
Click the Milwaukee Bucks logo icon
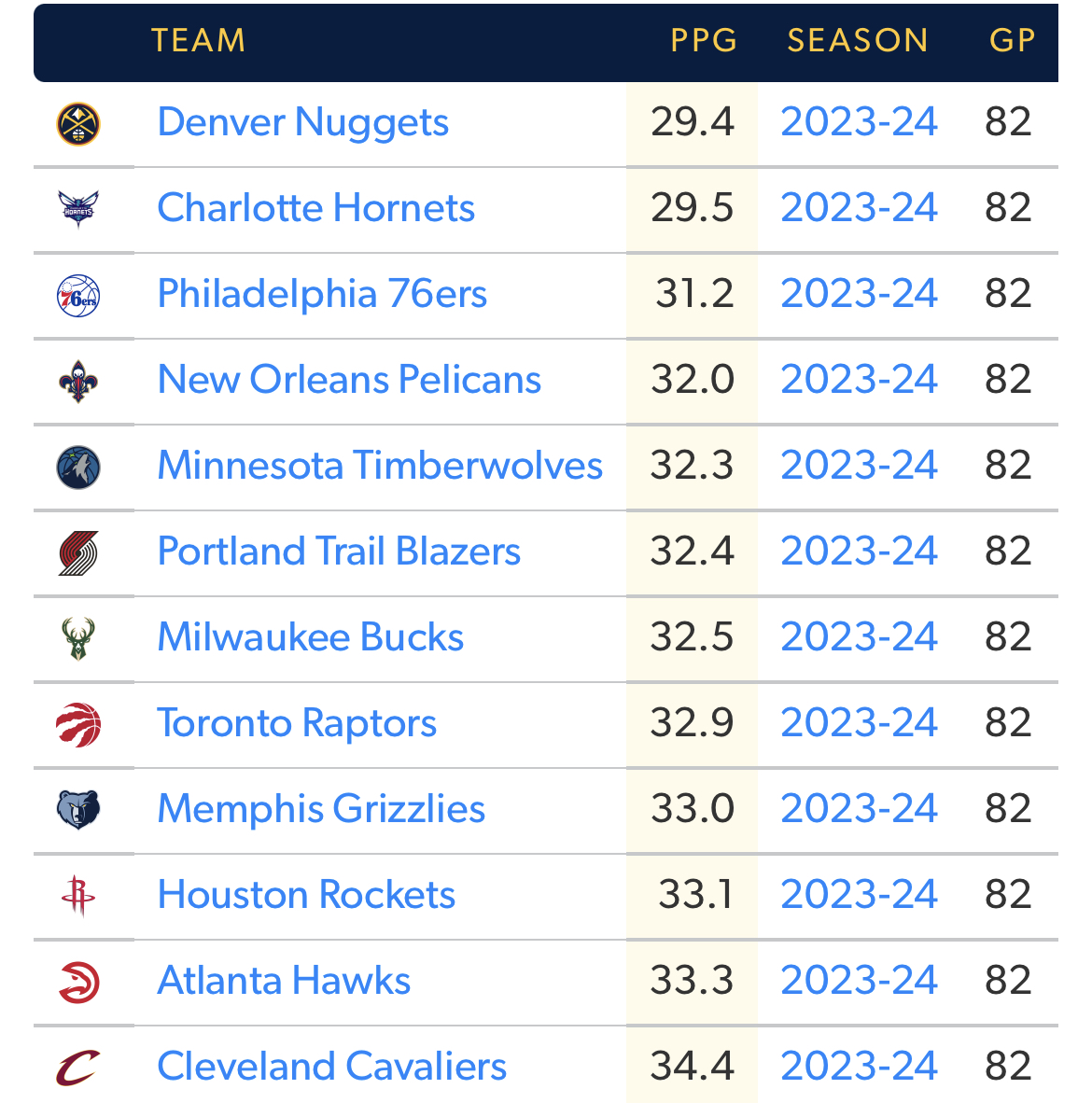(78, 638)
